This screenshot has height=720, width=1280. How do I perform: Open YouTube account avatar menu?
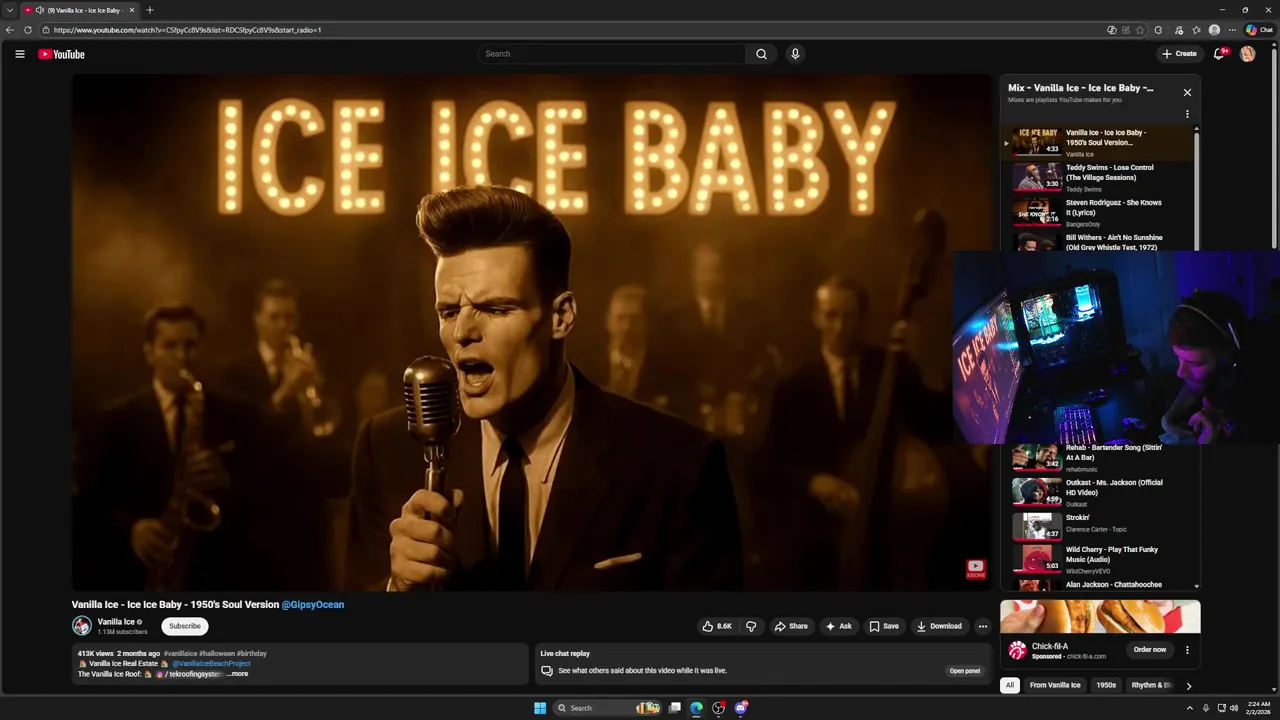click(1247, 54)
